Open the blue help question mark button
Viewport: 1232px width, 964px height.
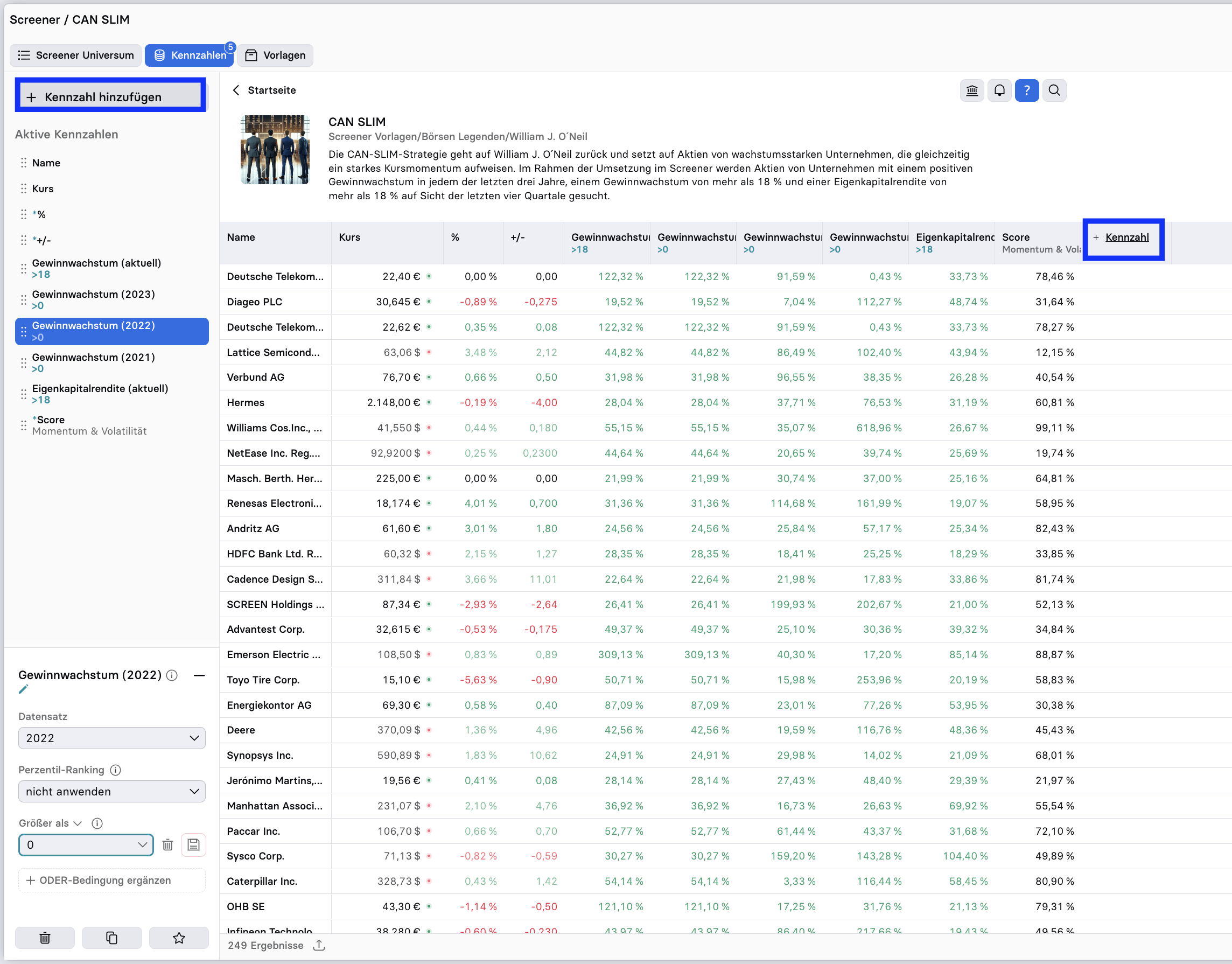[1026, 90]
